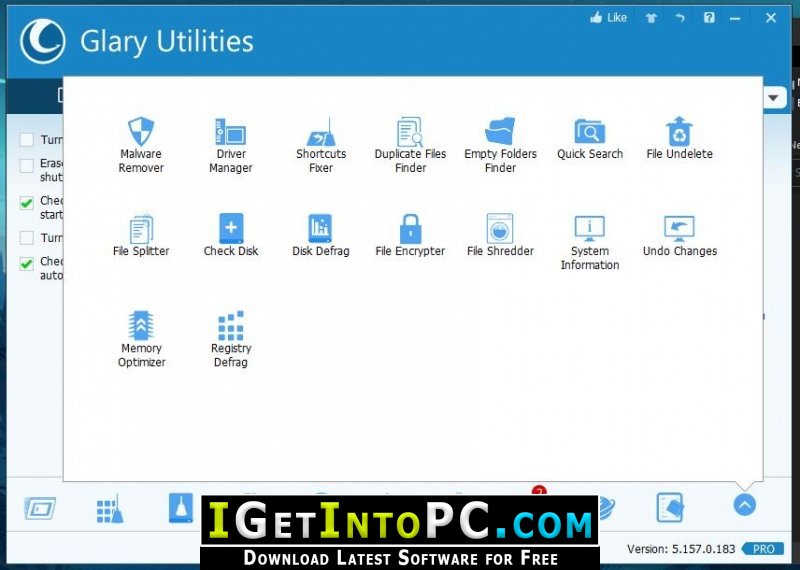The image size is (800, 570).
Task: Open Disk Defrag
Action: coord(321,236)
